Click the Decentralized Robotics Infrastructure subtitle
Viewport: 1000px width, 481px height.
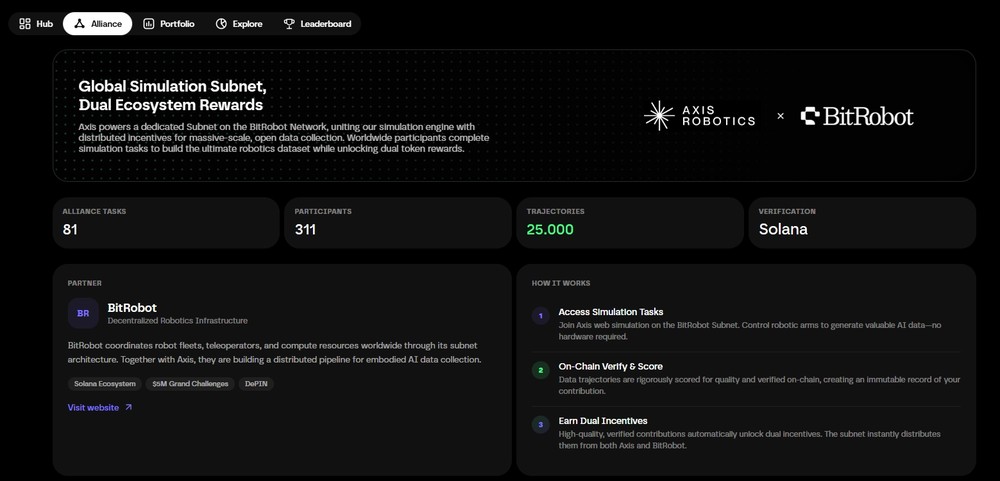tap(177, 321)
